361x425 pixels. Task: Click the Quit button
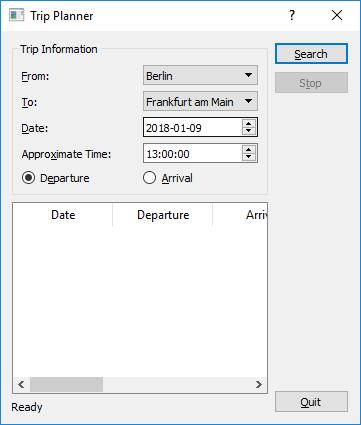click(x=311, y=402)
